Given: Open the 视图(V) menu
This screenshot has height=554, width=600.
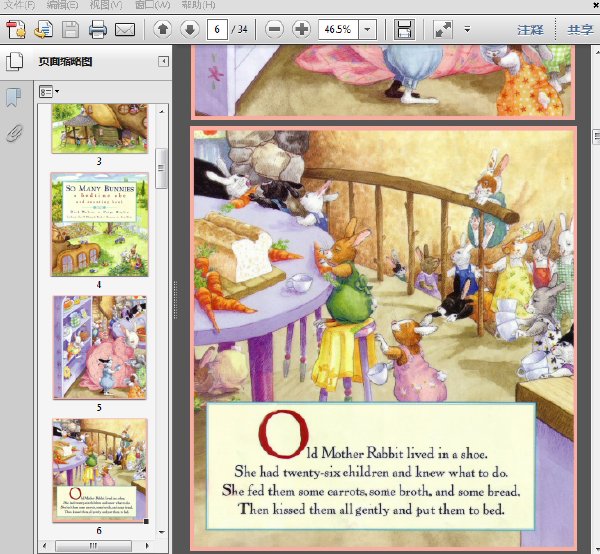Looking at the screenshot, I should [106, 5].
